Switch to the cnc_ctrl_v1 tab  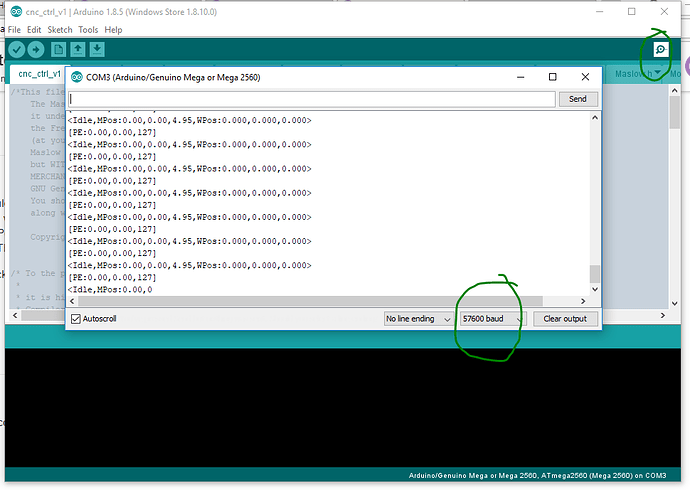(39, 74)
